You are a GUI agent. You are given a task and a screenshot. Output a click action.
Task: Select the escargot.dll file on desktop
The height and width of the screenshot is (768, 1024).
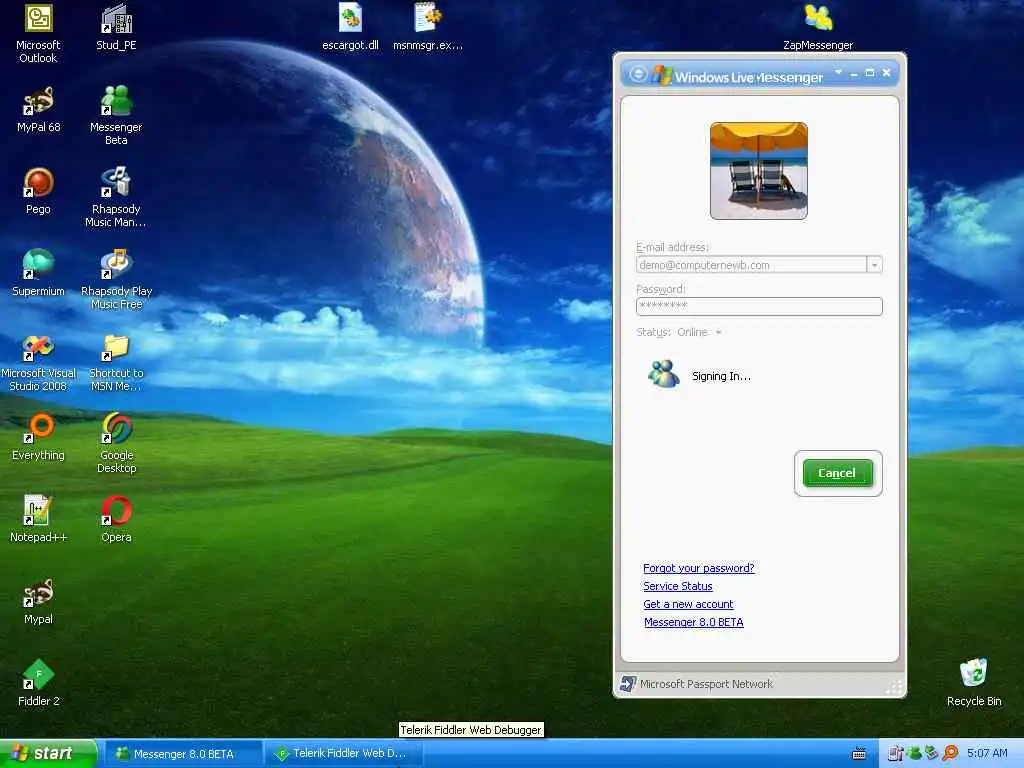click(350, 27)
